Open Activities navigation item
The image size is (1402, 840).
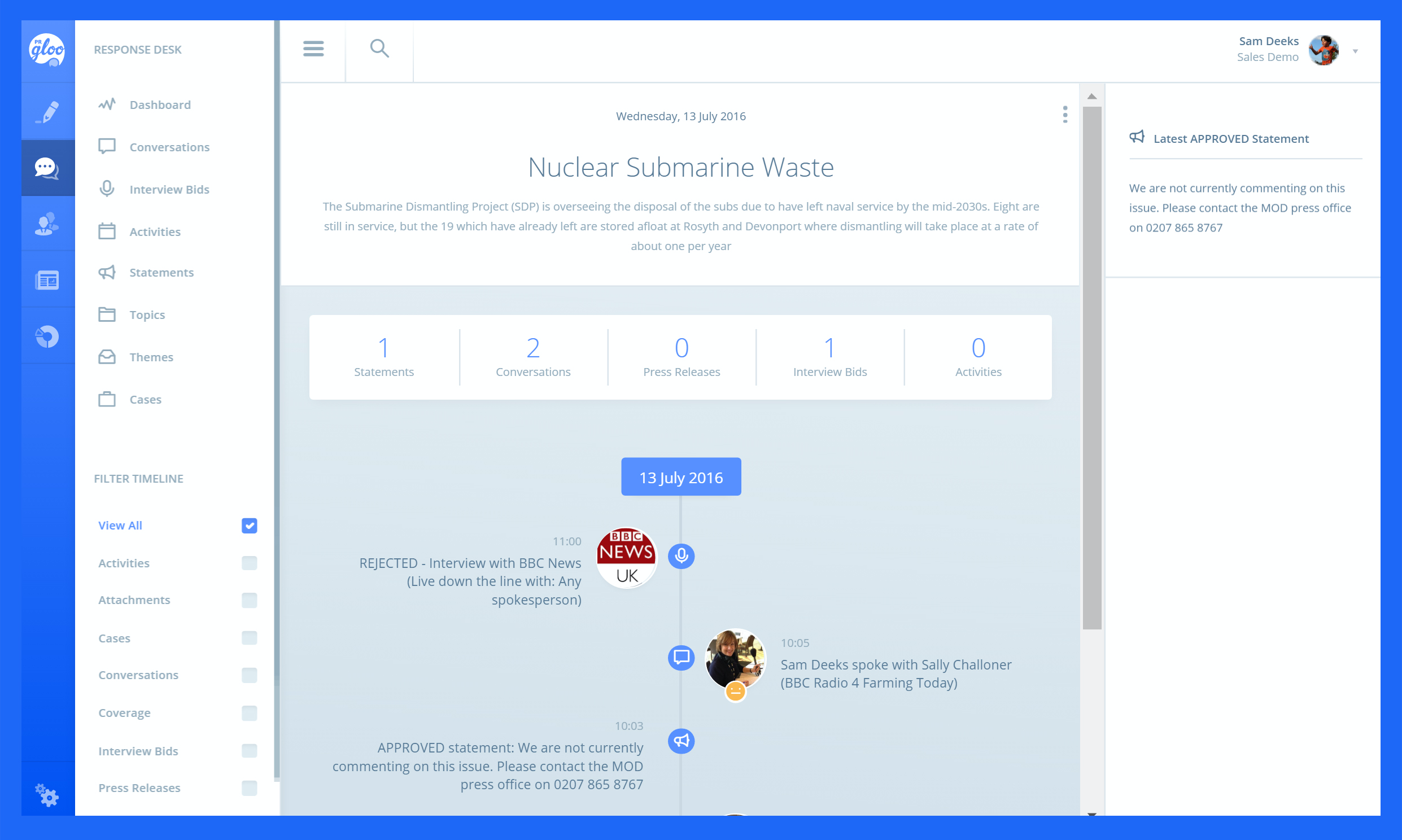click(155, 232)
